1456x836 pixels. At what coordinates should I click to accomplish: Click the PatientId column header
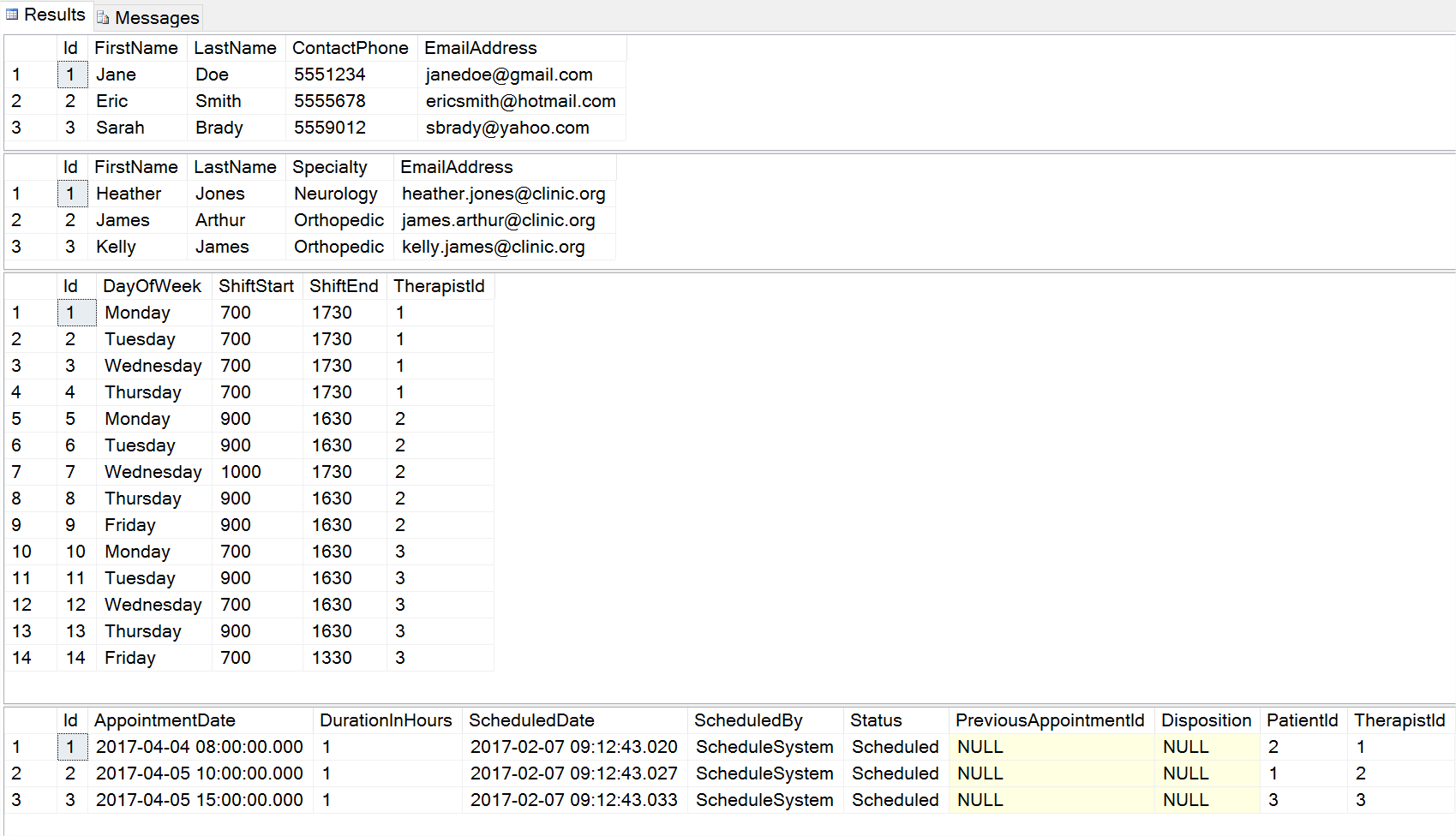coord(1302,720)
